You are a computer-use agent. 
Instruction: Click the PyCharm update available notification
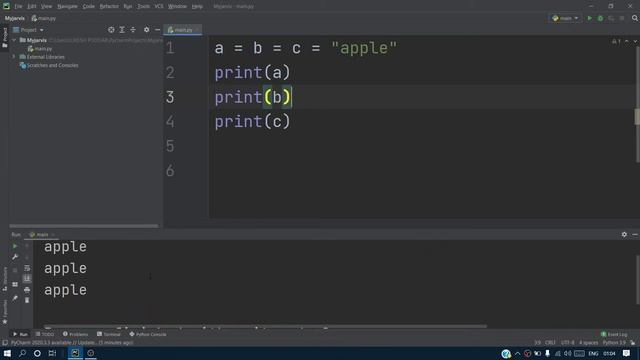pyautogui.click(x=72, y=343)
